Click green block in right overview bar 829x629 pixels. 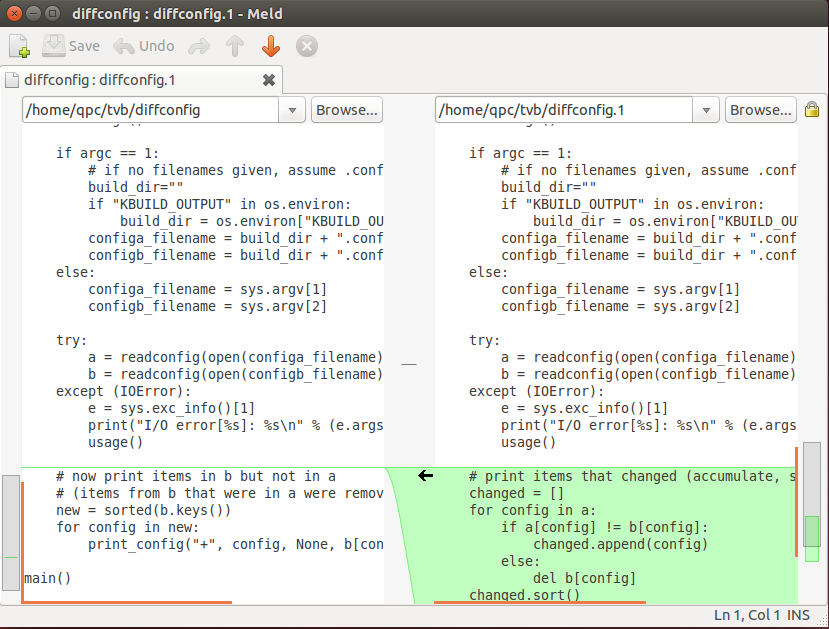[812, 531]
